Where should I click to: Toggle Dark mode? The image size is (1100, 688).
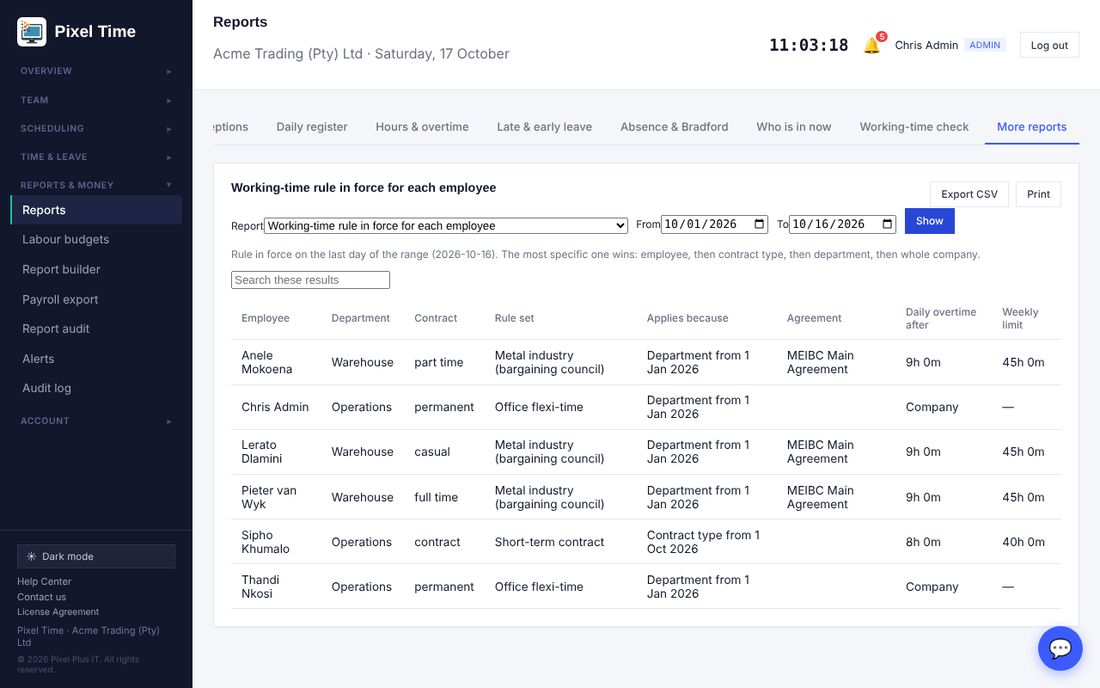pos(96,556)
